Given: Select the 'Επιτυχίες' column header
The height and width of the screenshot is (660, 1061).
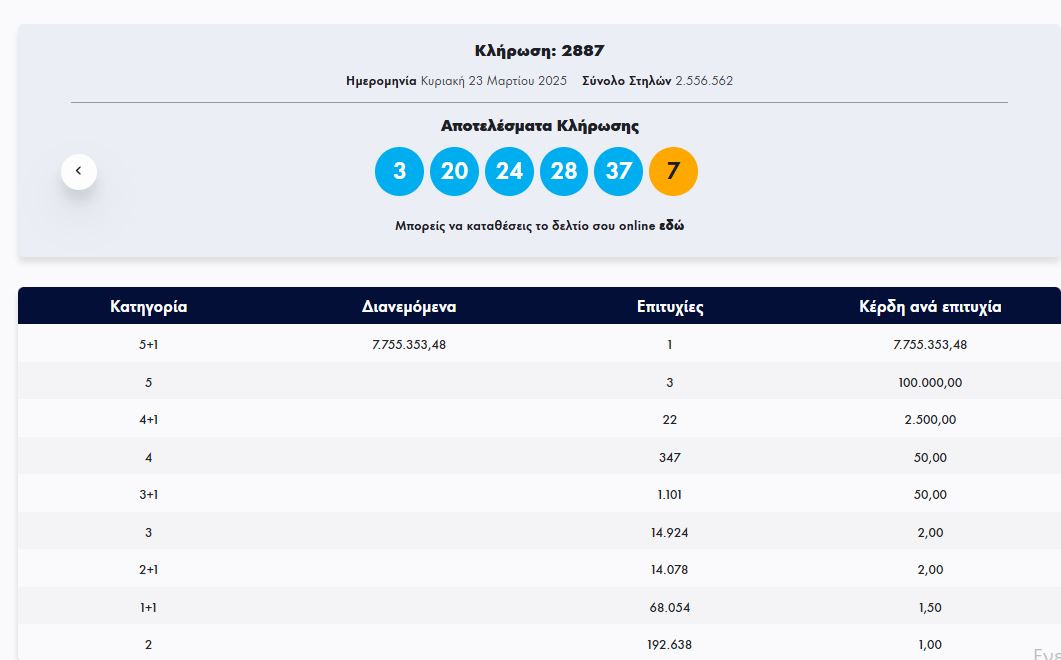Looking at the screenshot, I should [x=670, y=307].
